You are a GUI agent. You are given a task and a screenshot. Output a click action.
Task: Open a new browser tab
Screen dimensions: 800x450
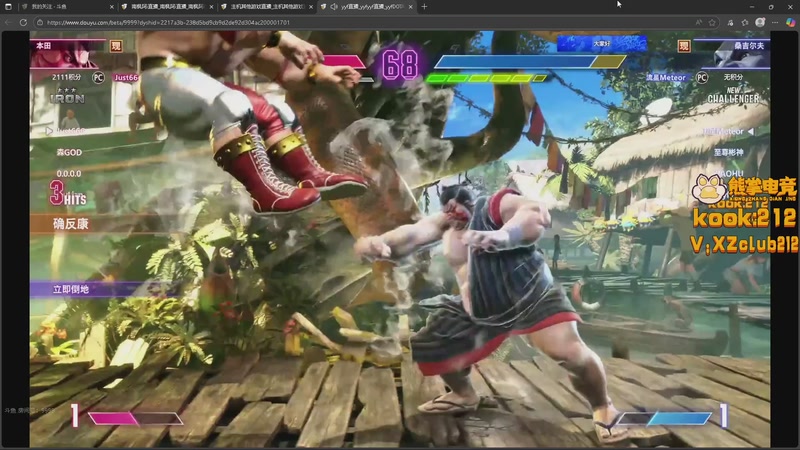[424, 7]
